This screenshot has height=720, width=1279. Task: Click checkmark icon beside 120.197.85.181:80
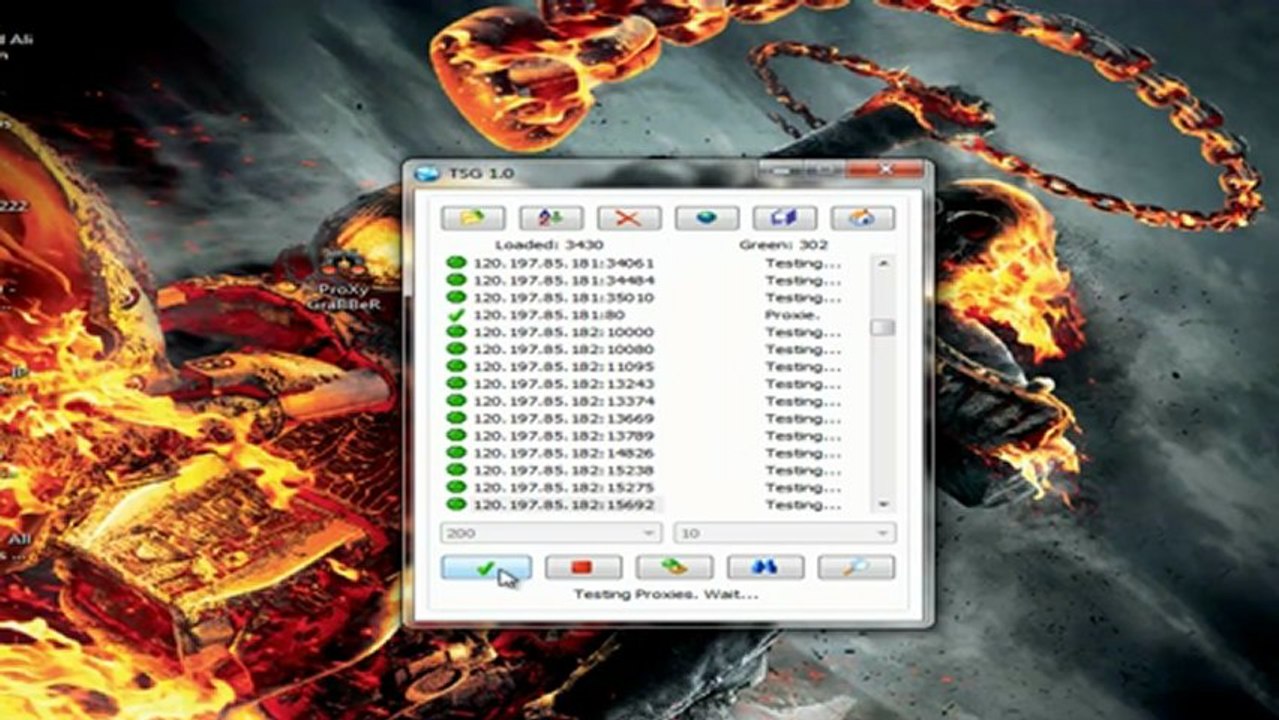point(456,315)
